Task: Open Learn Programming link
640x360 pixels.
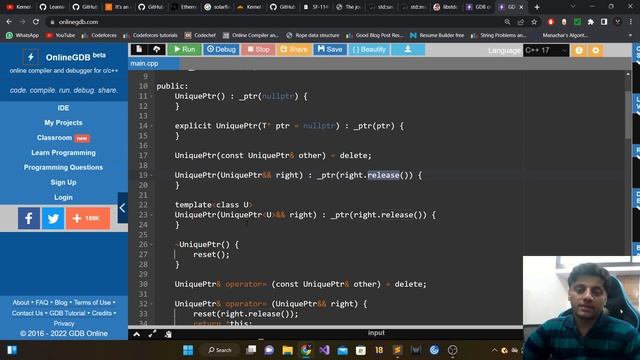Action: (x=63, y=153)
